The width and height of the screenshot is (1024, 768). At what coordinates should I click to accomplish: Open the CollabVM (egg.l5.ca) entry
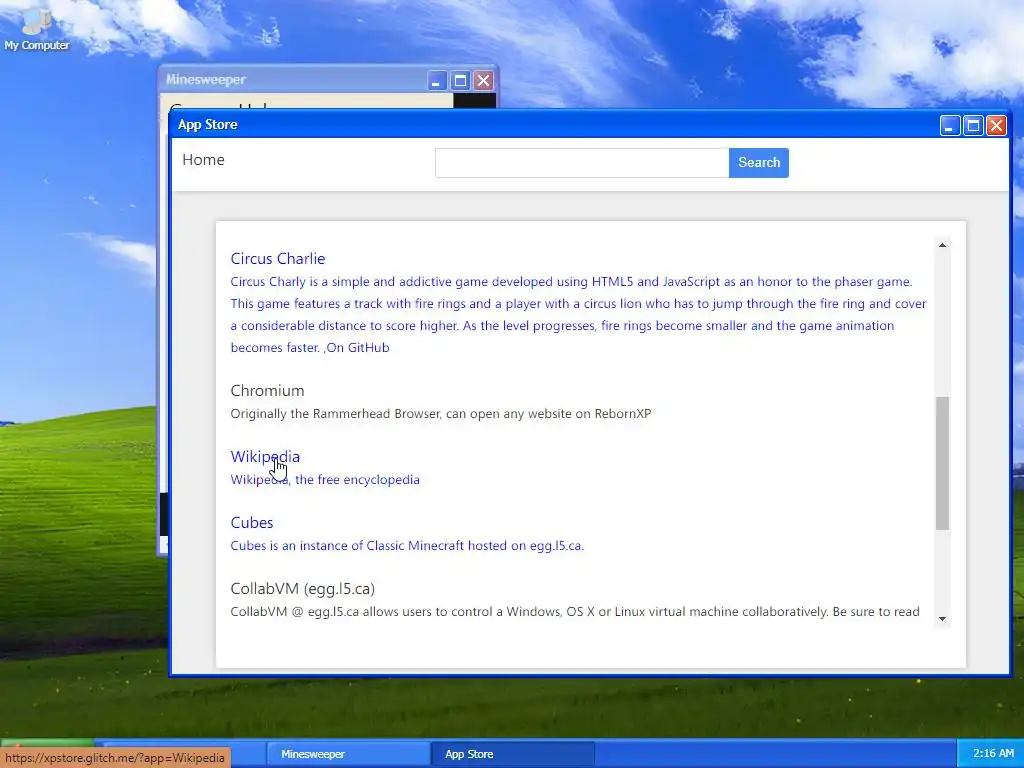[x=302, y=588]
